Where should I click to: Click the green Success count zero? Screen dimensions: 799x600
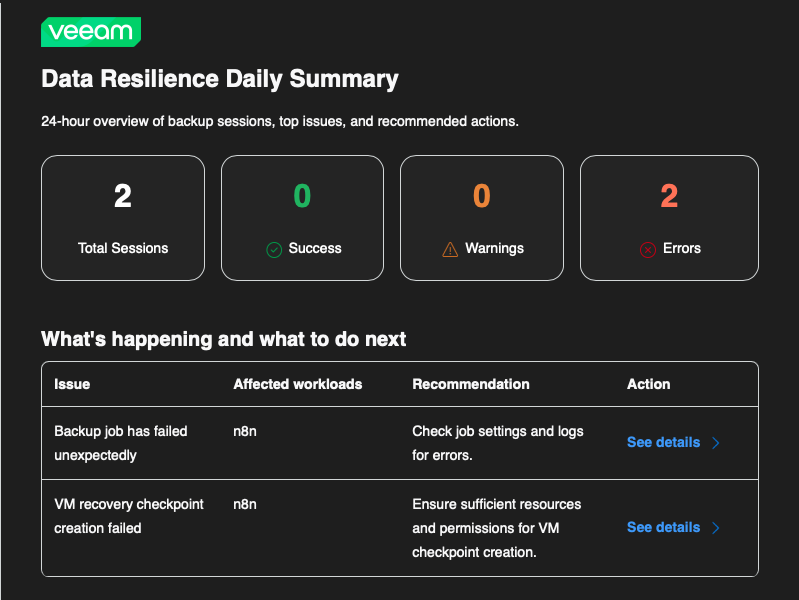[302, 196]
